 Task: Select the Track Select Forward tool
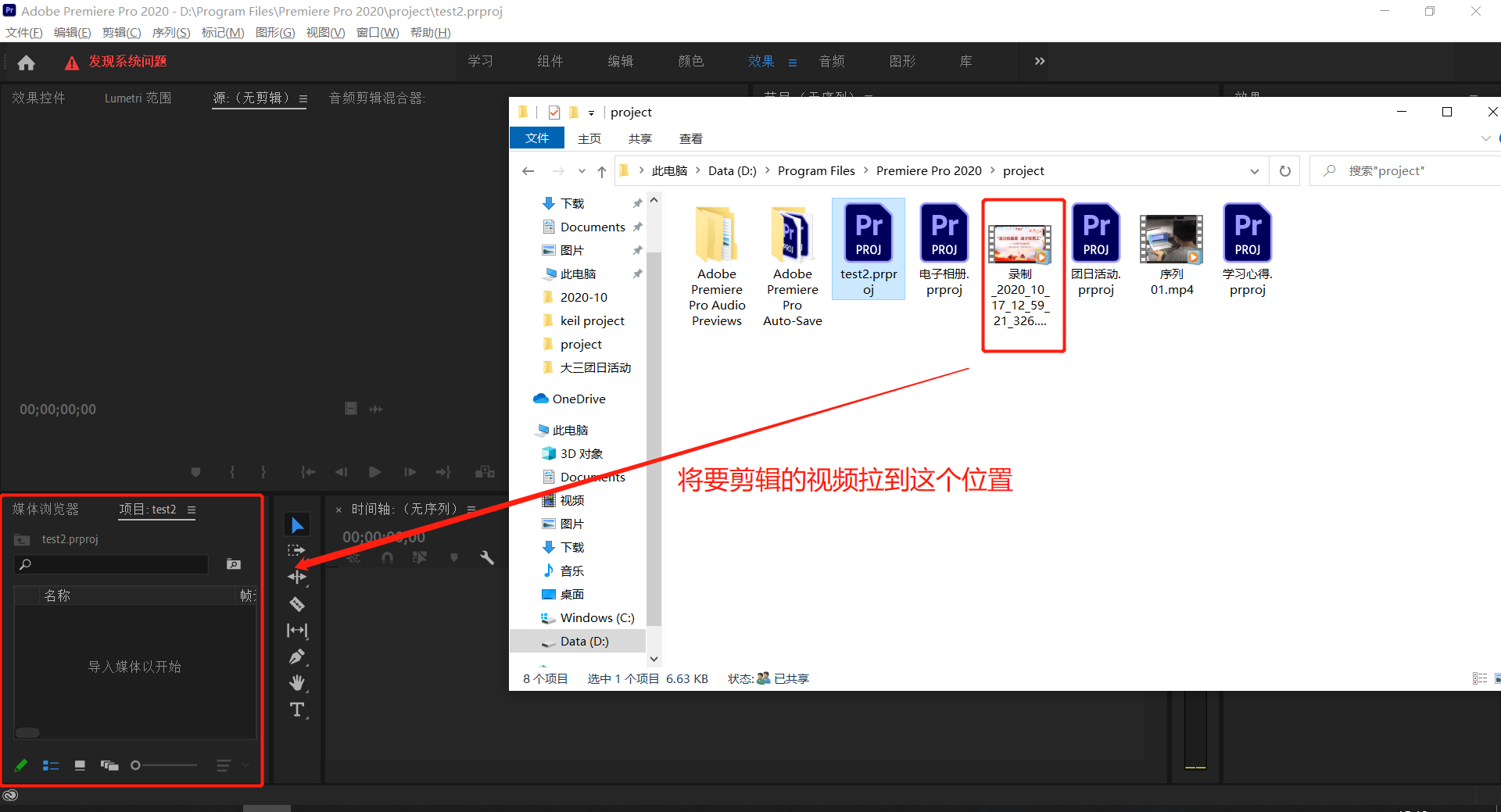click(x=297, y=551)
